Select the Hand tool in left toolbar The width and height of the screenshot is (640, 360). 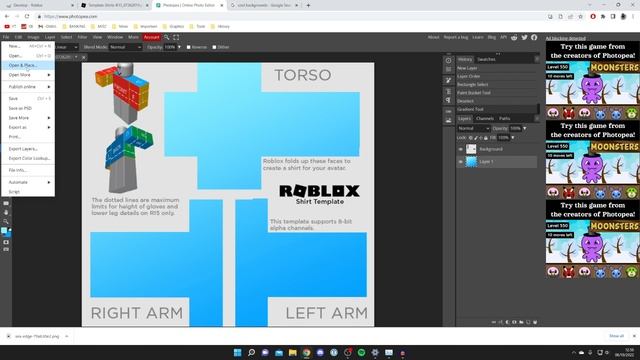tap(6, 212)
